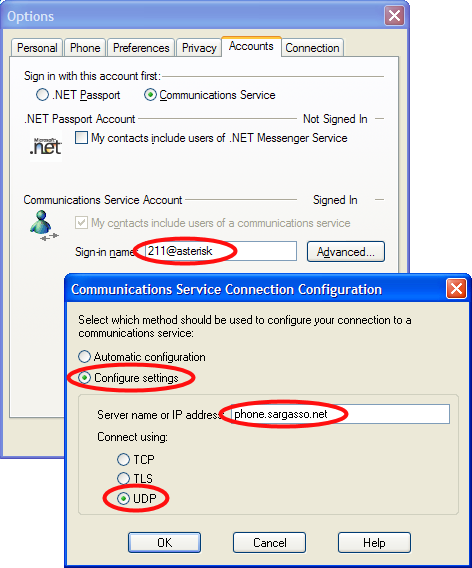472x568 pixels.
Task: Click the Microsoft .net Passport logo
Action: pos(46,146)
